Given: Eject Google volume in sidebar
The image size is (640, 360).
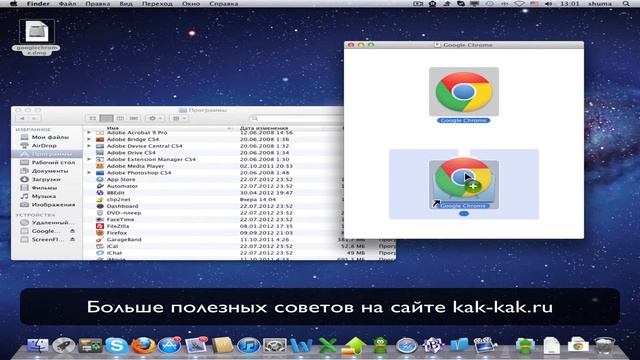Looking at the screenshot, I should pos(72,231).
